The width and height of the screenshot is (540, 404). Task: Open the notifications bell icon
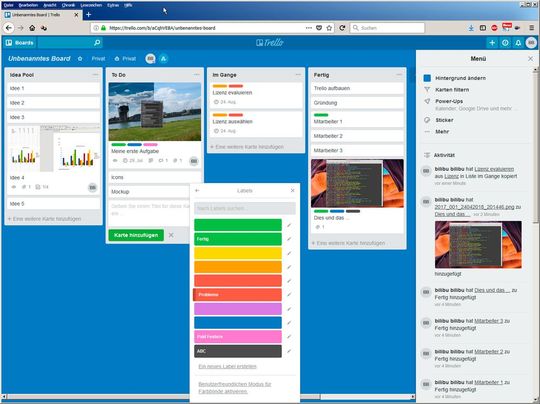pyautogui.click(x=518, y=43)
